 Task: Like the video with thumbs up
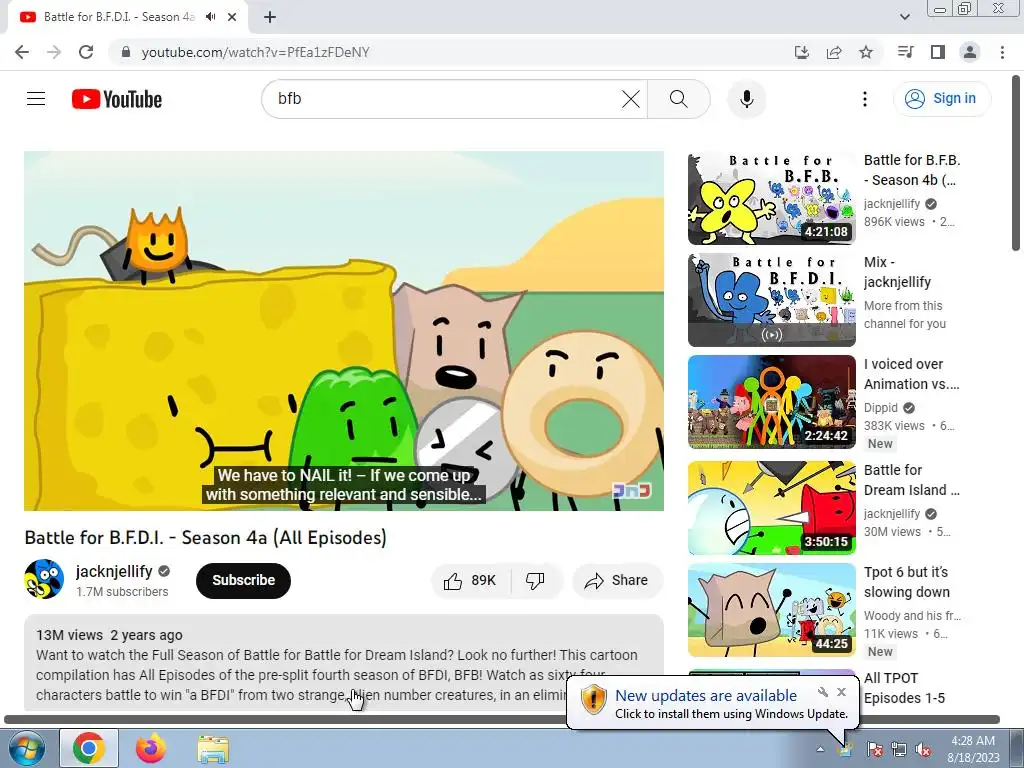(x=470, y=581)
